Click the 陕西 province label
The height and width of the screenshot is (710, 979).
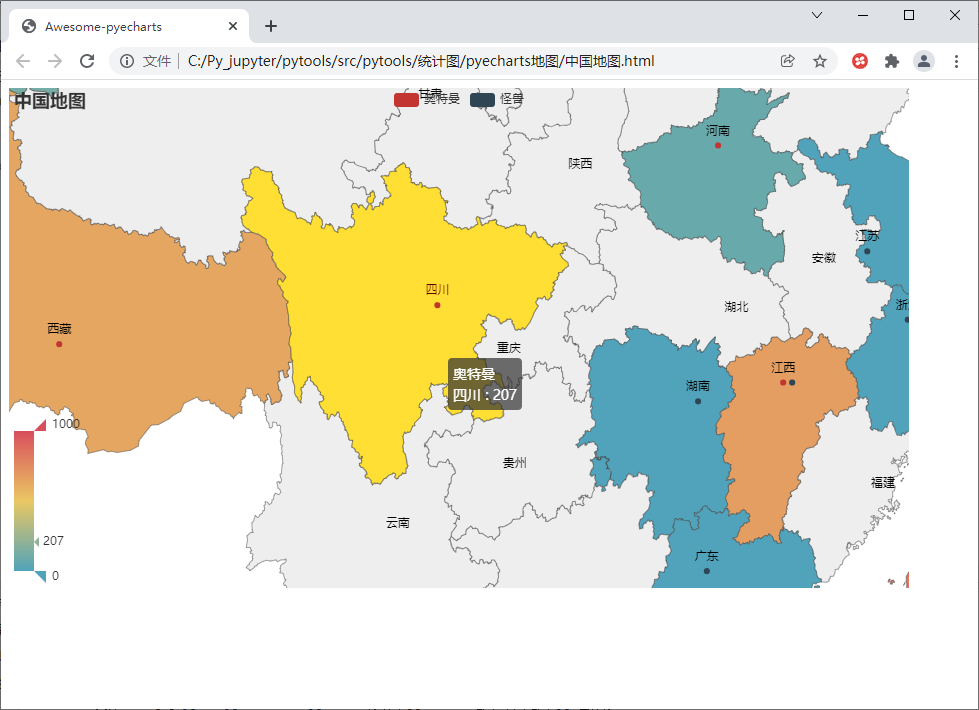click(x=580, y=163)
